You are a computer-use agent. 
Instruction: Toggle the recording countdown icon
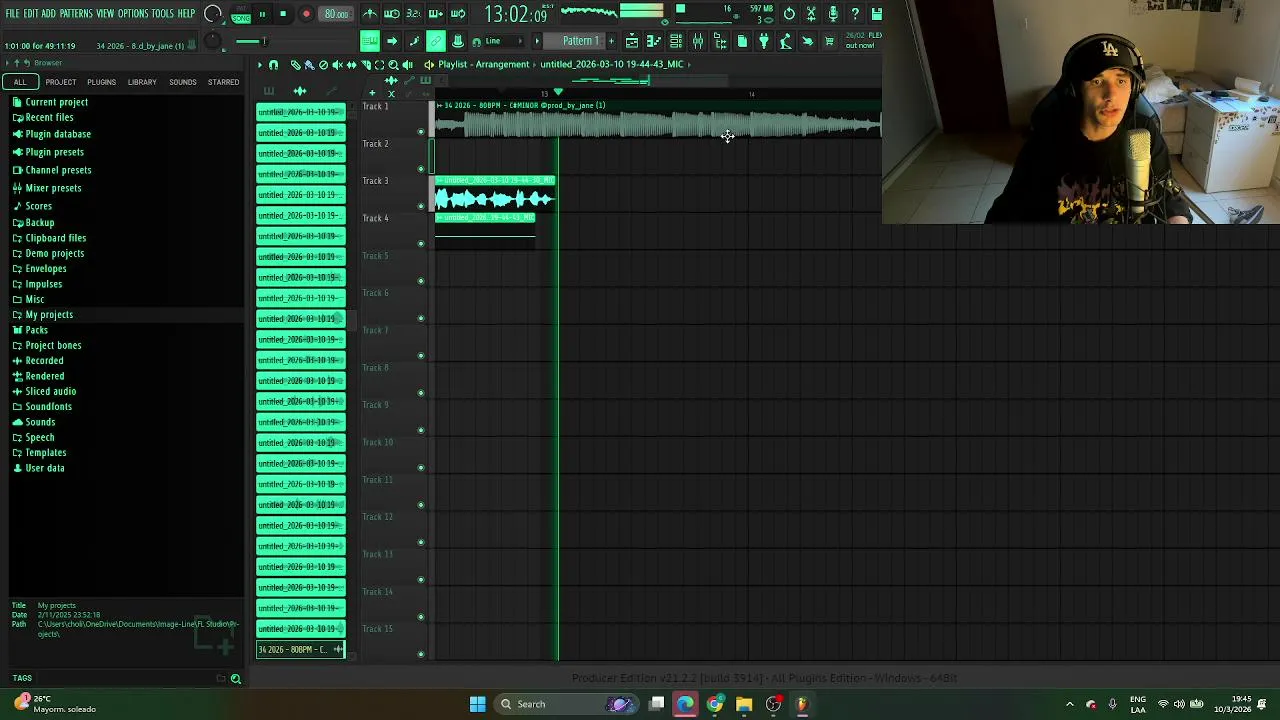pos(412,14)
